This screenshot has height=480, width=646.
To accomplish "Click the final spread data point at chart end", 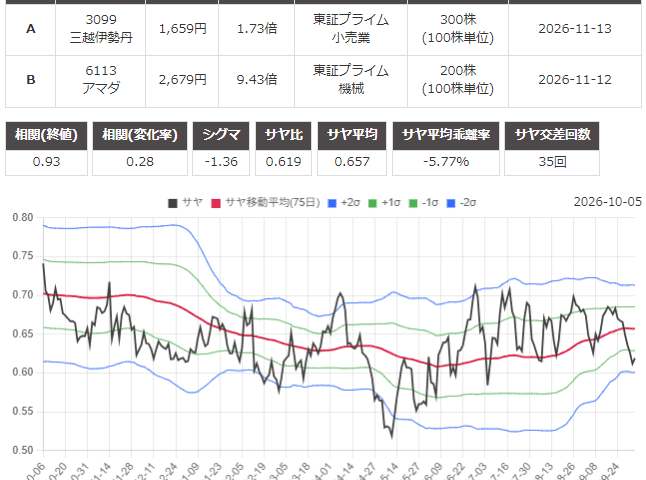I will point(634,359).
